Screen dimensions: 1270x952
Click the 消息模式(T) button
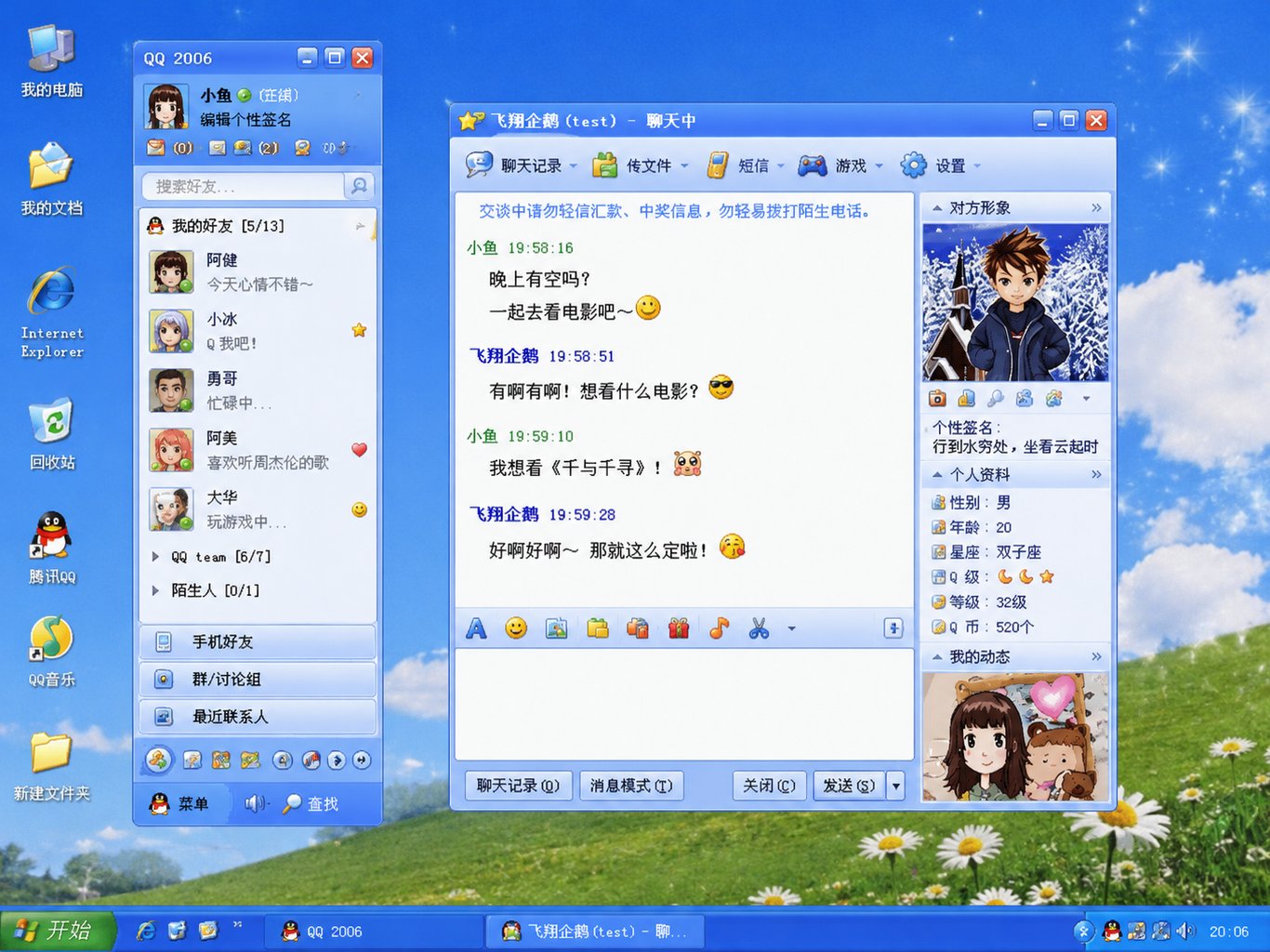[x=631, y=787]
